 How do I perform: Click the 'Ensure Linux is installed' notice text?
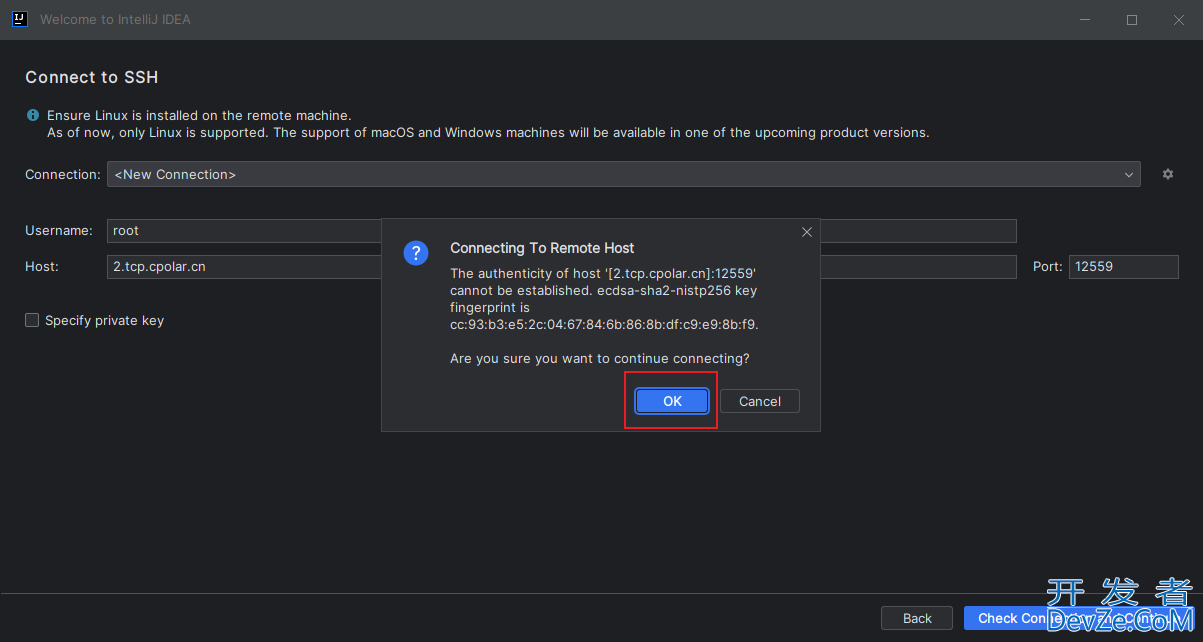tap(199, 116)
